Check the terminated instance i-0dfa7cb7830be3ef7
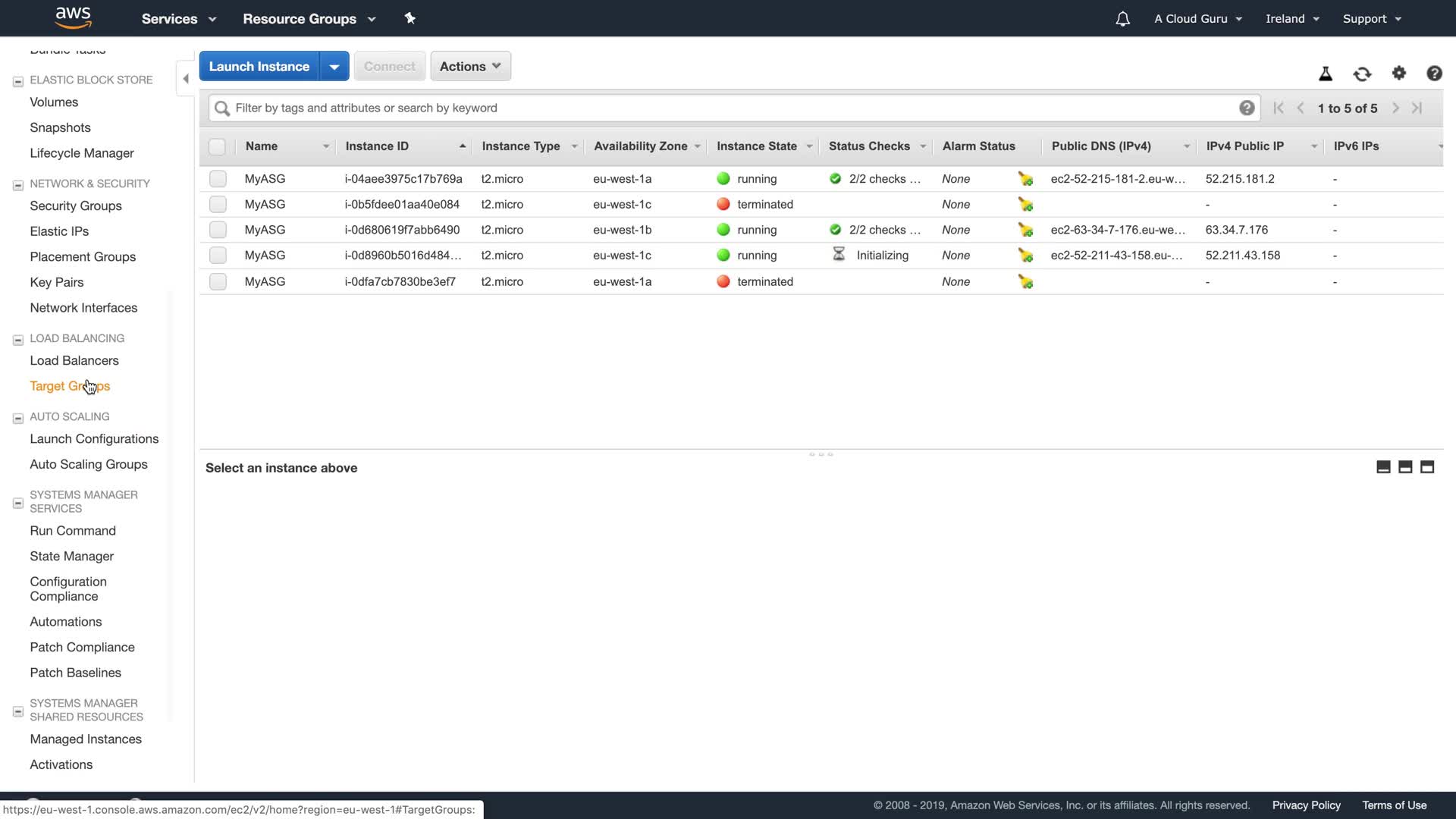 [218, 281]
